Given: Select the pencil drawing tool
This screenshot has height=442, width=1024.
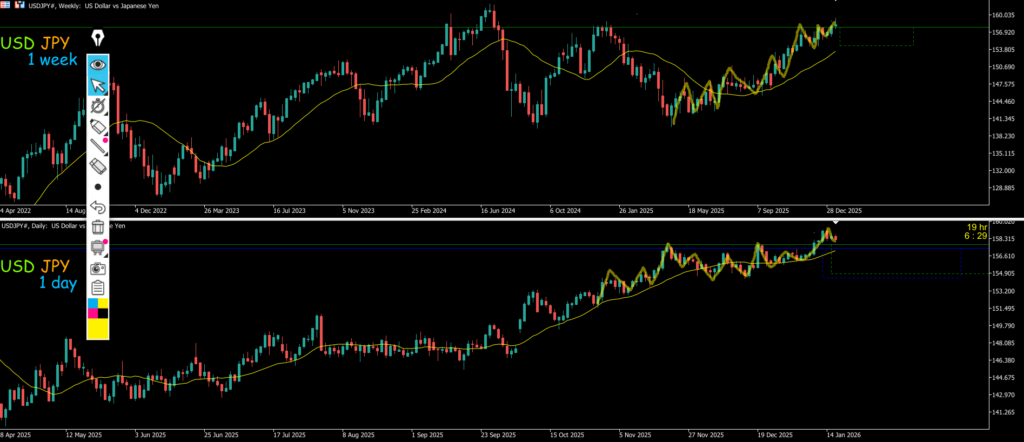Looking at the screenshot, I should pos(98,126).
